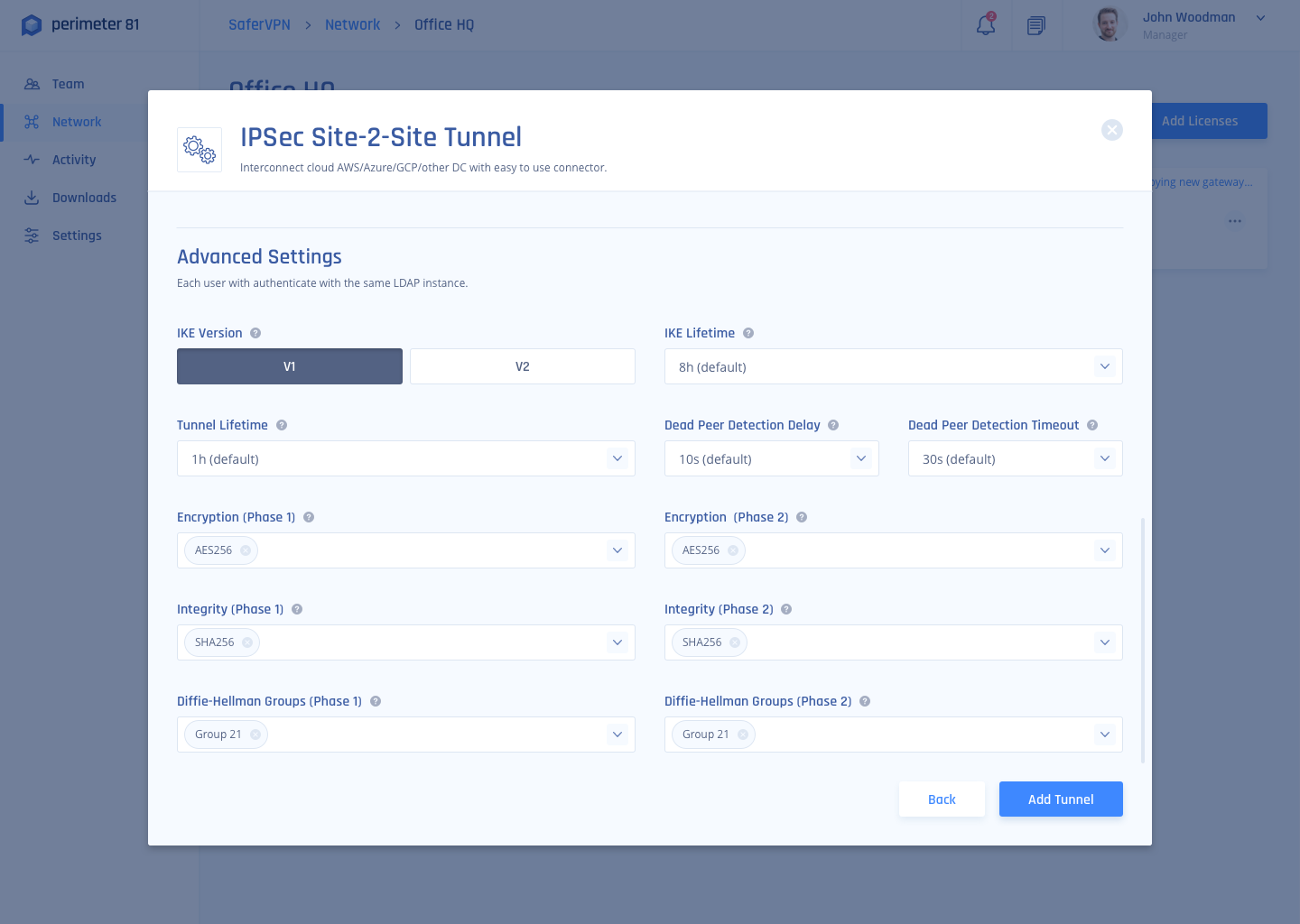Click the Add Tunnel button
This screenshot has height=924, width=1300.
click(1061, 799)
